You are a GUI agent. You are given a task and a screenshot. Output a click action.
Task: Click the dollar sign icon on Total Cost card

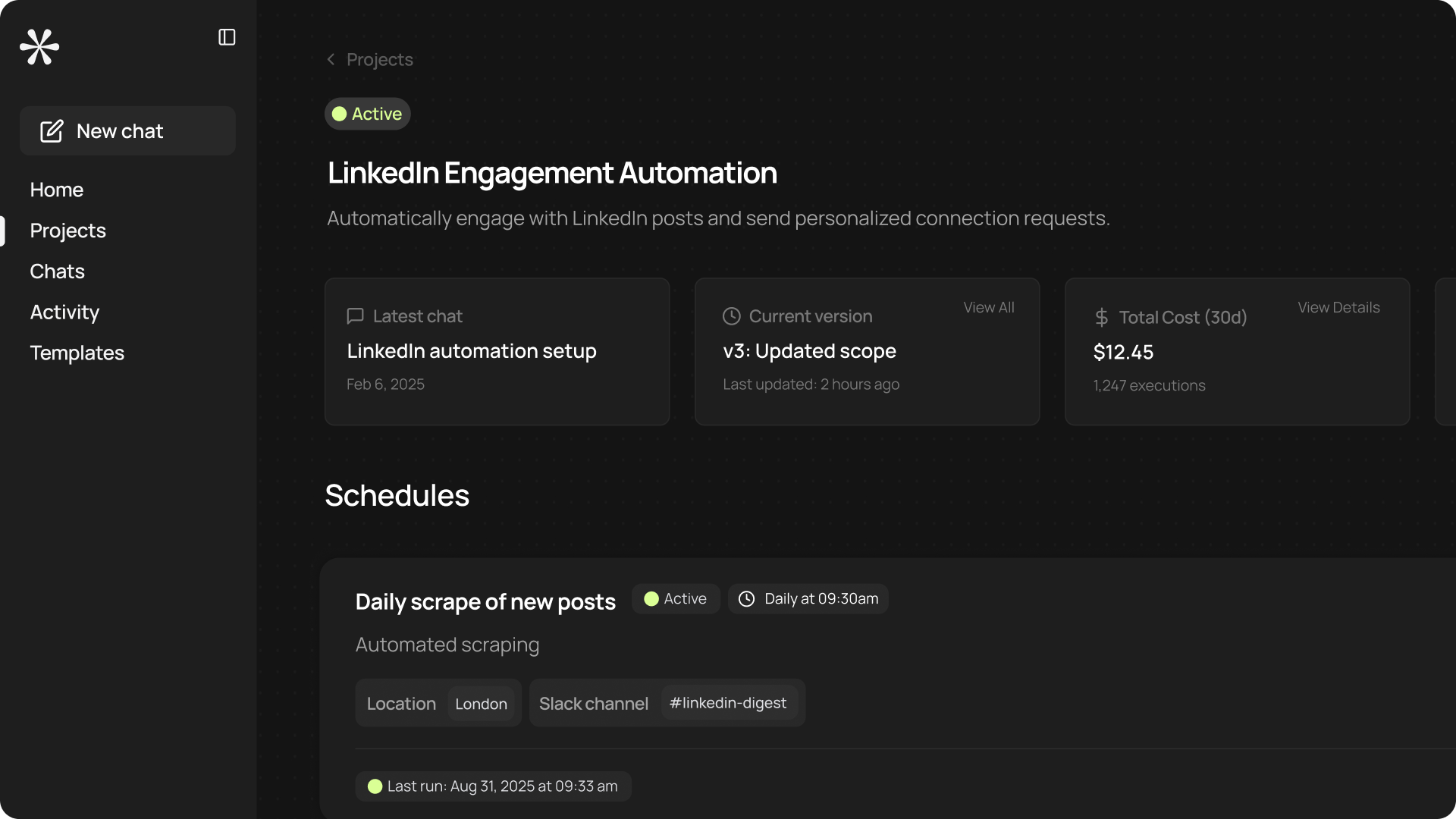coord(1101,317)
